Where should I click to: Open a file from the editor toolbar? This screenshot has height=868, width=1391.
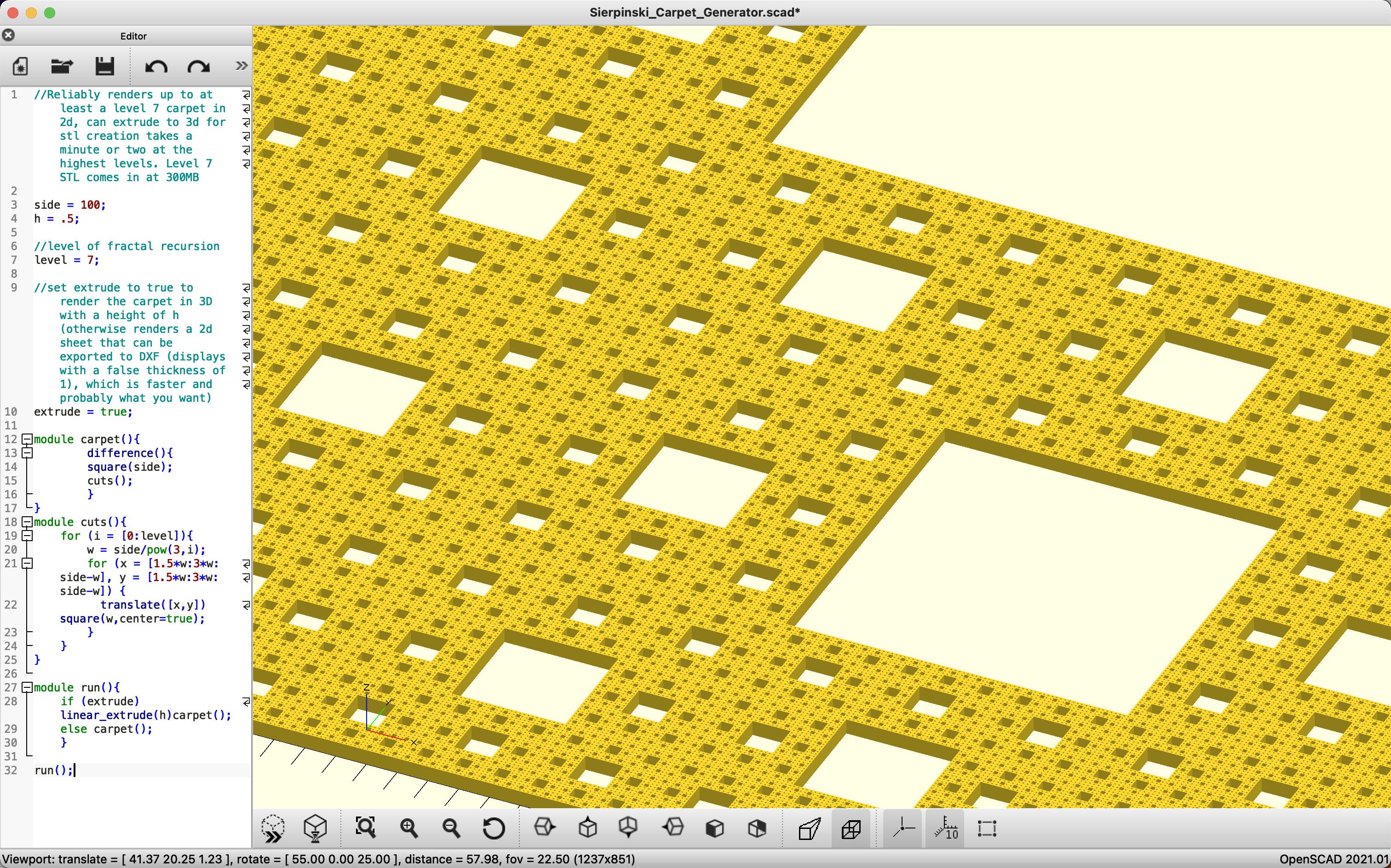coord(62,67)
